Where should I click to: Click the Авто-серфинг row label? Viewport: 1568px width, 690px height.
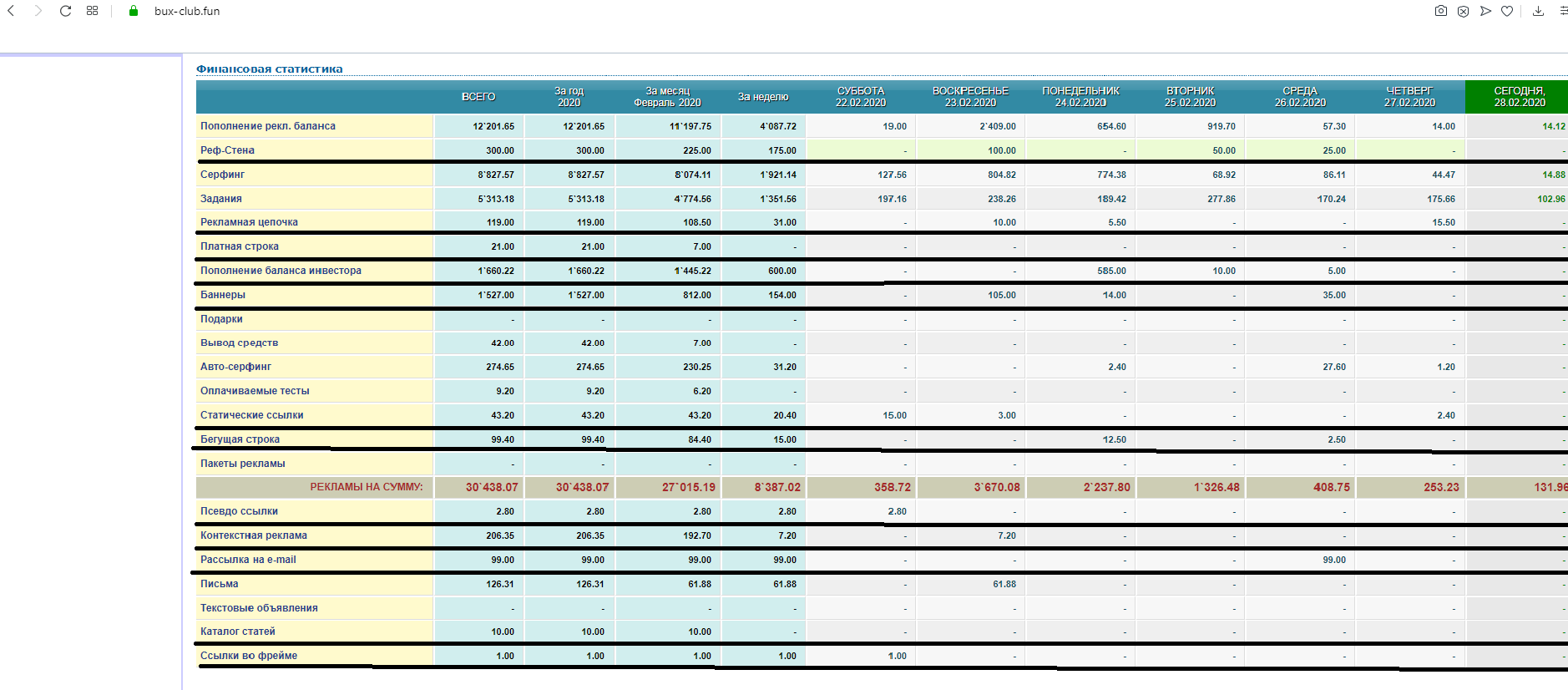[235, 367]
